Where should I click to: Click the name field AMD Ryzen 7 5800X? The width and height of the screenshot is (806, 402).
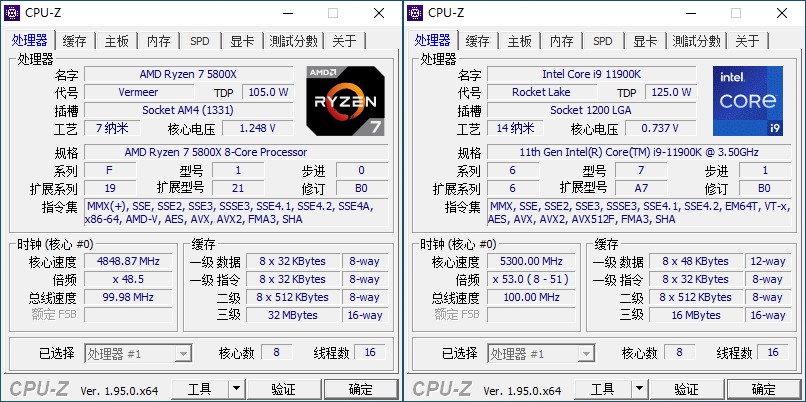pos(189,74)
